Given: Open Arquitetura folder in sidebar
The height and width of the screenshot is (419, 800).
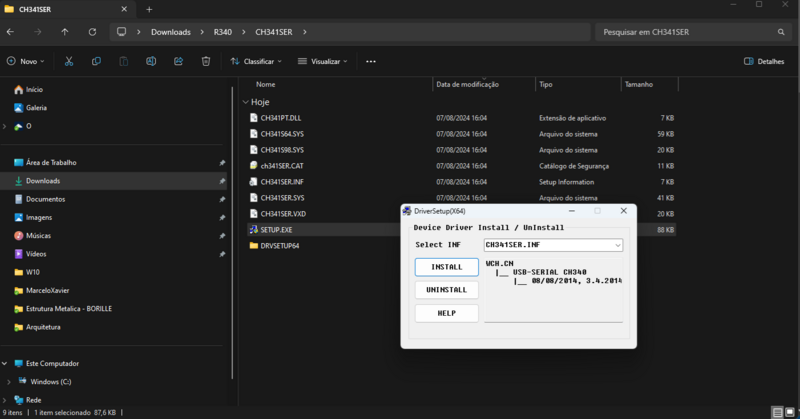Looking at the screenshot, I should point(43,327).
